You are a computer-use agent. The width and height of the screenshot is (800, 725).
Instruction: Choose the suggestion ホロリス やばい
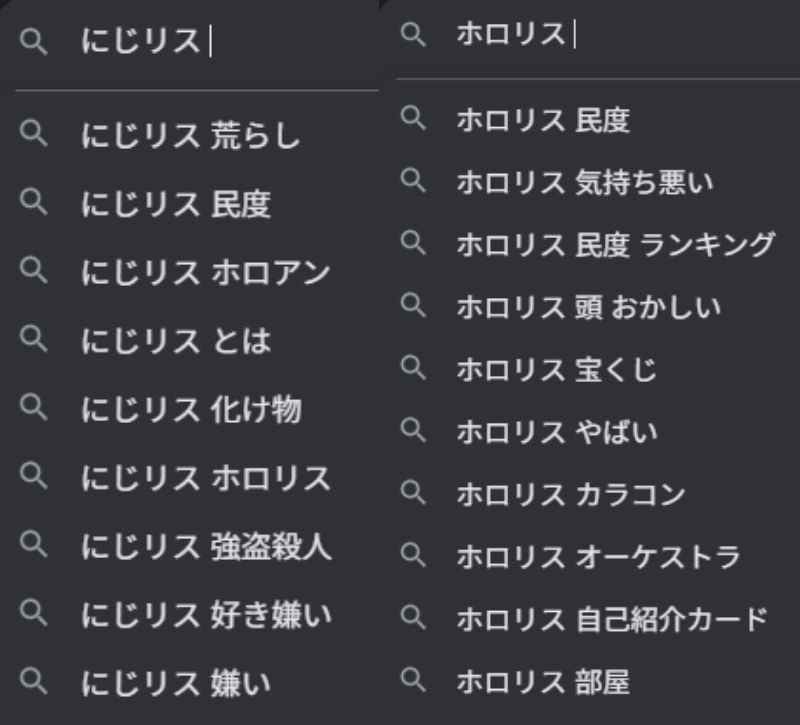pos(557,432)
